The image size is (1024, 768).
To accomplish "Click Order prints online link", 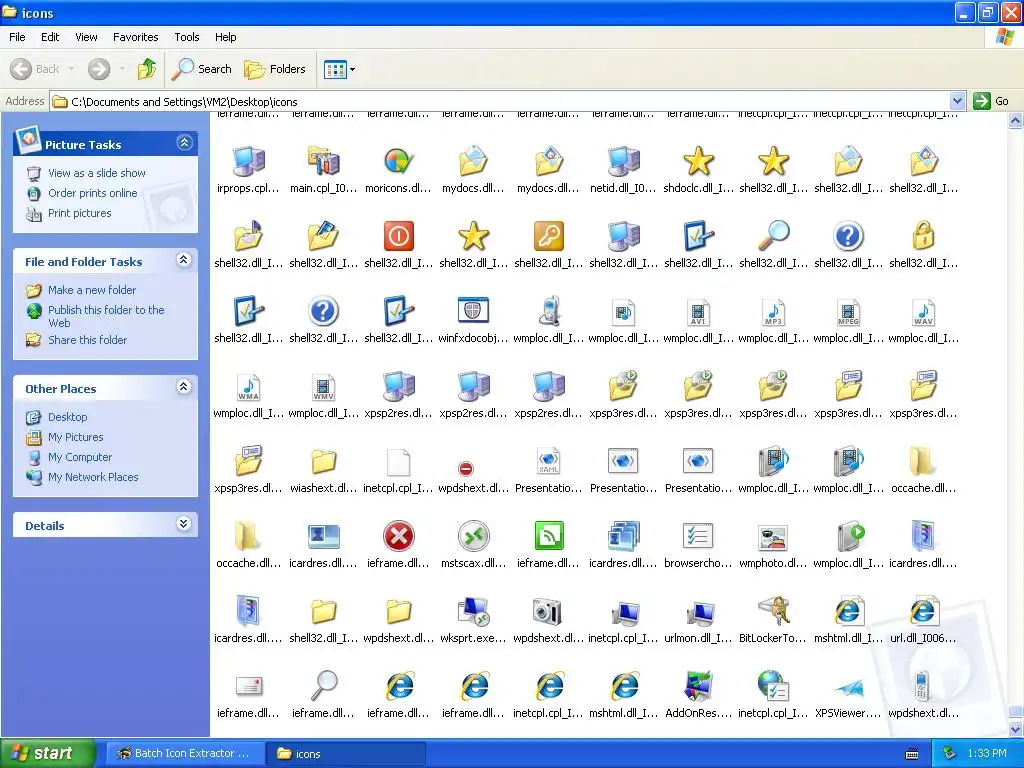I will tap(93, 193).
